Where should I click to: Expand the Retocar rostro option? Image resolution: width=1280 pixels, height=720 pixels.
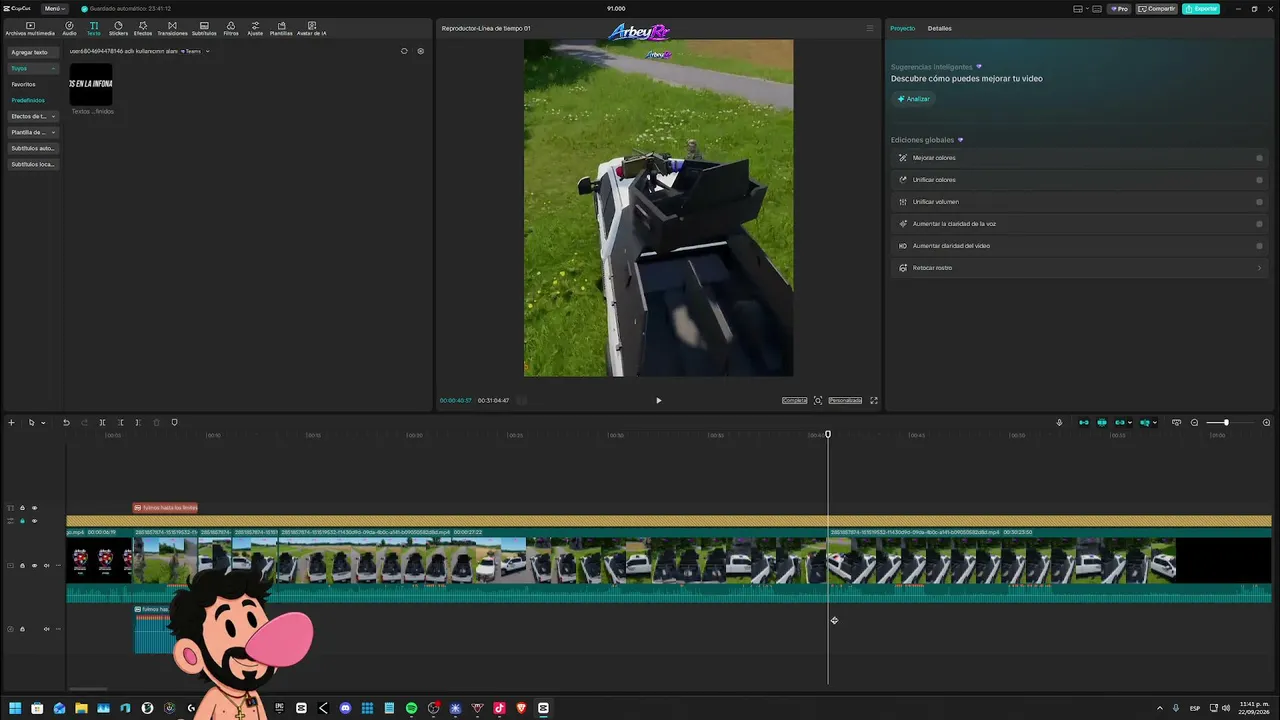click(1080, 268)
